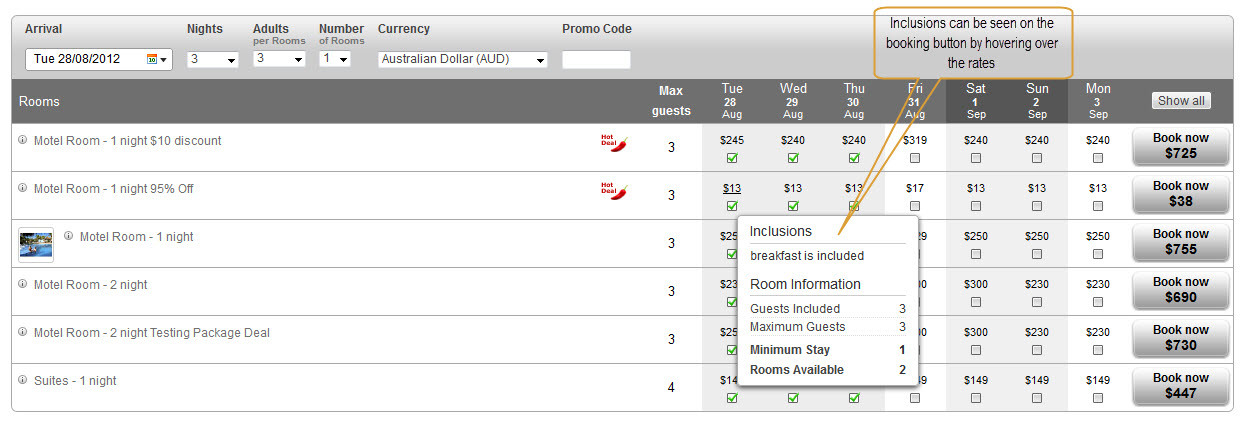
Task: Uncheck Tuesday checkbox for $10 discount room
Action: (732, 158)
